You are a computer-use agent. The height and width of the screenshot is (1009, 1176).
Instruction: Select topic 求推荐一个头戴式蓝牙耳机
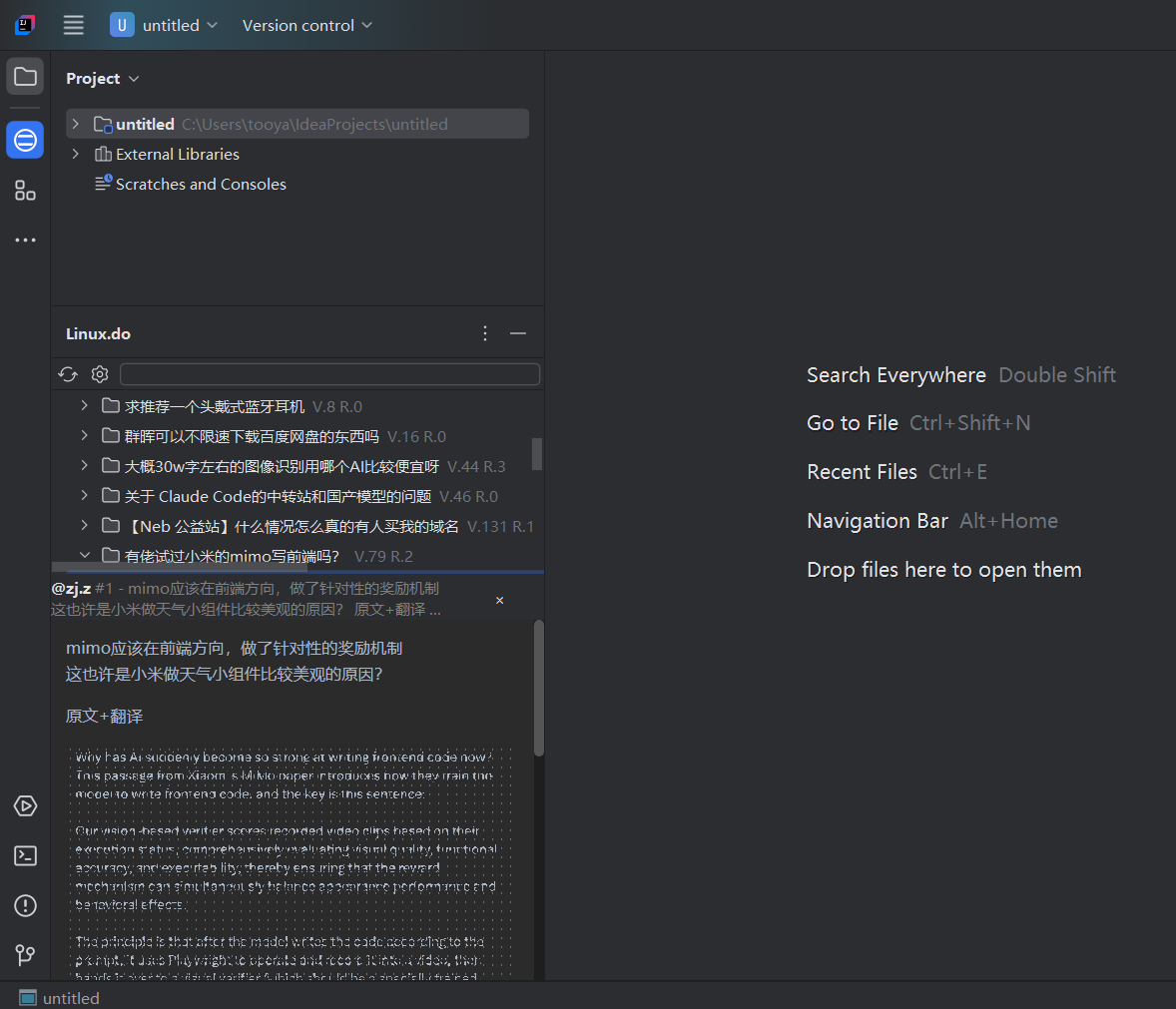(x=215, y=406)
